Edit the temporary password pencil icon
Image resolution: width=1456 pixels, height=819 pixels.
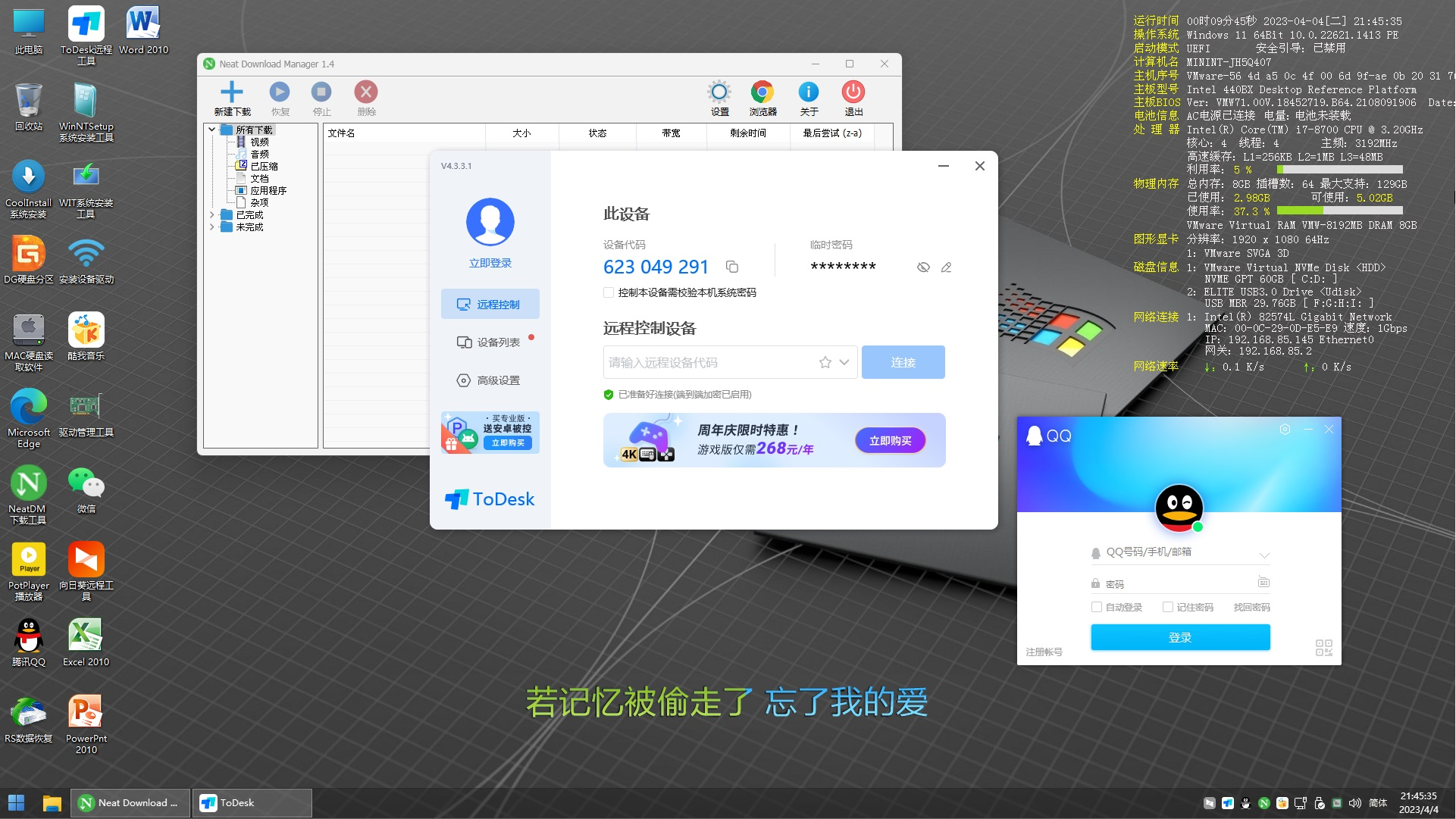pyautogui.click(x=946, y=267)
